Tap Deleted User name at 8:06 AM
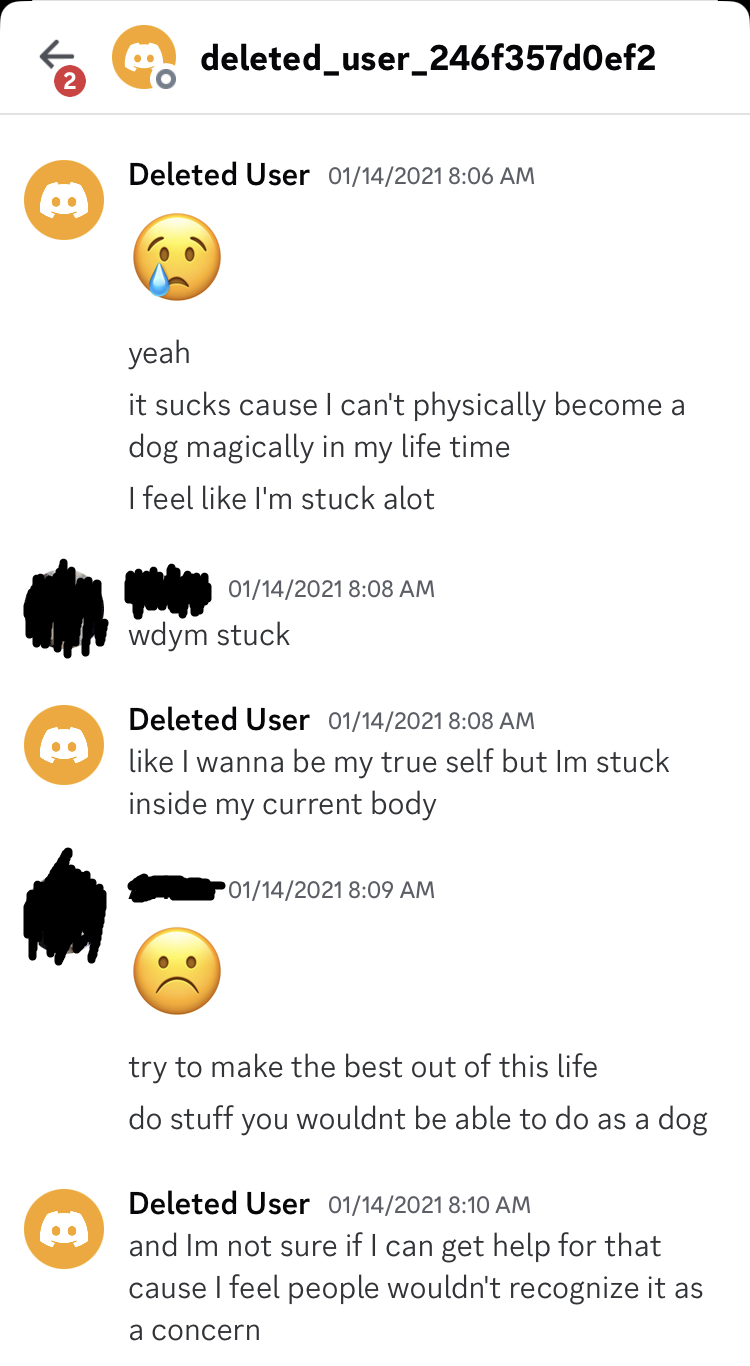Image resolution: width=750 pixels, height=1366 pixels. pos(219,175)
